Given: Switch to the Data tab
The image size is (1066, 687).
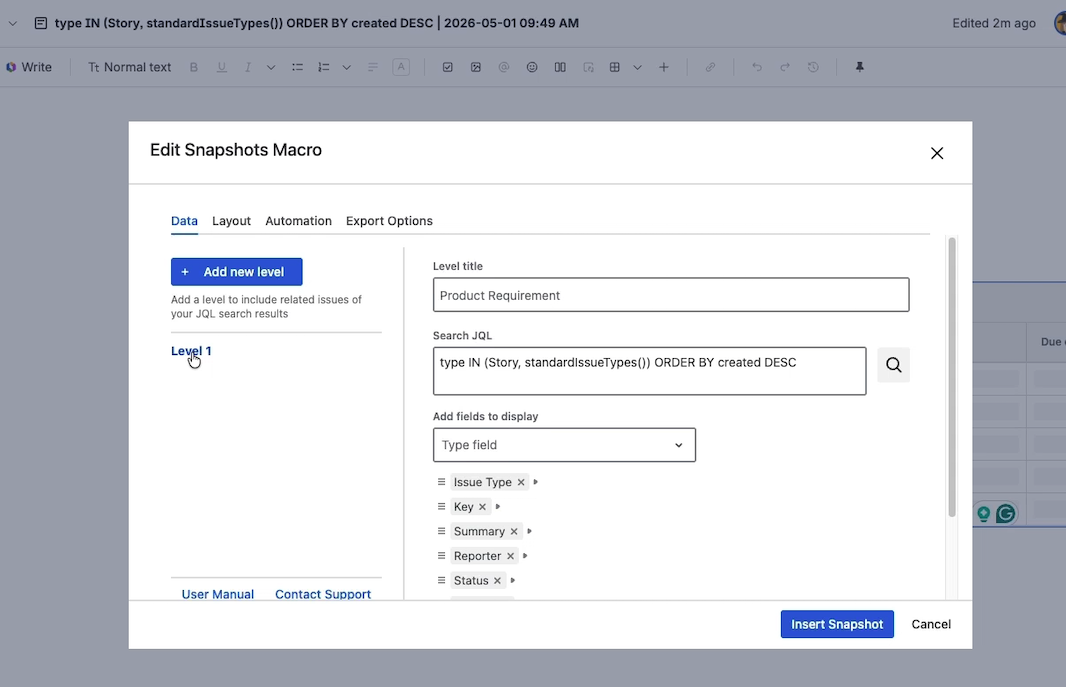Looking at the screenshot, I should point(184,221).
